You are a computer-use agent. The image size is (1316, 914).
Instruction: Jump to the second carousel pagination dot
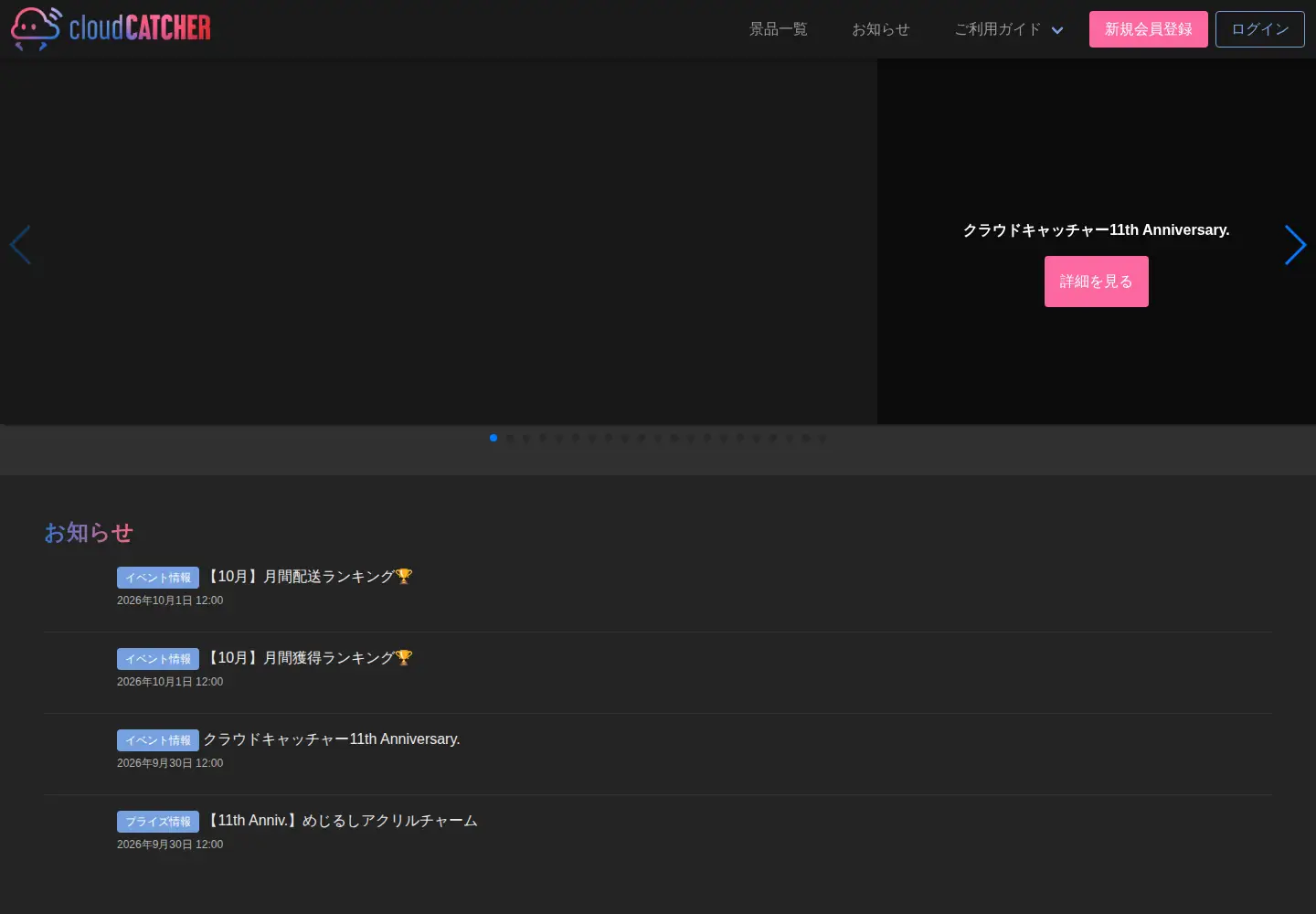(510, 438)
